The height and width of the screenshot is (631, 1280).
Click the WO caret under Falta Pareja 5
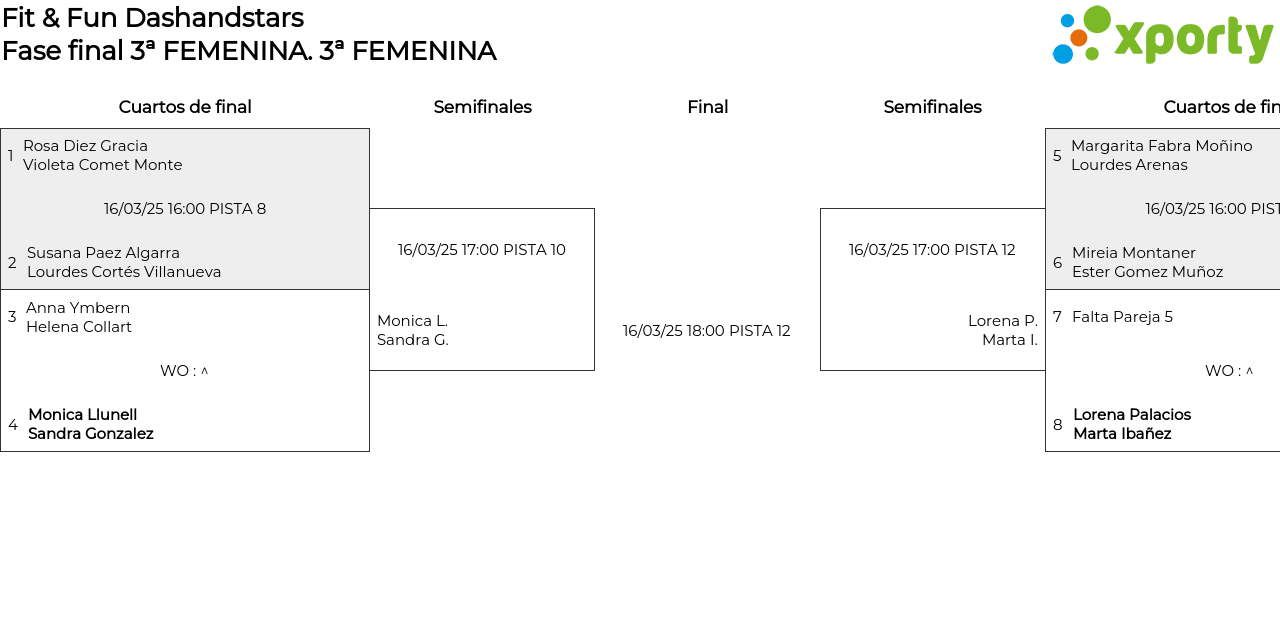pyautogui.click(x=1249, y=371)
